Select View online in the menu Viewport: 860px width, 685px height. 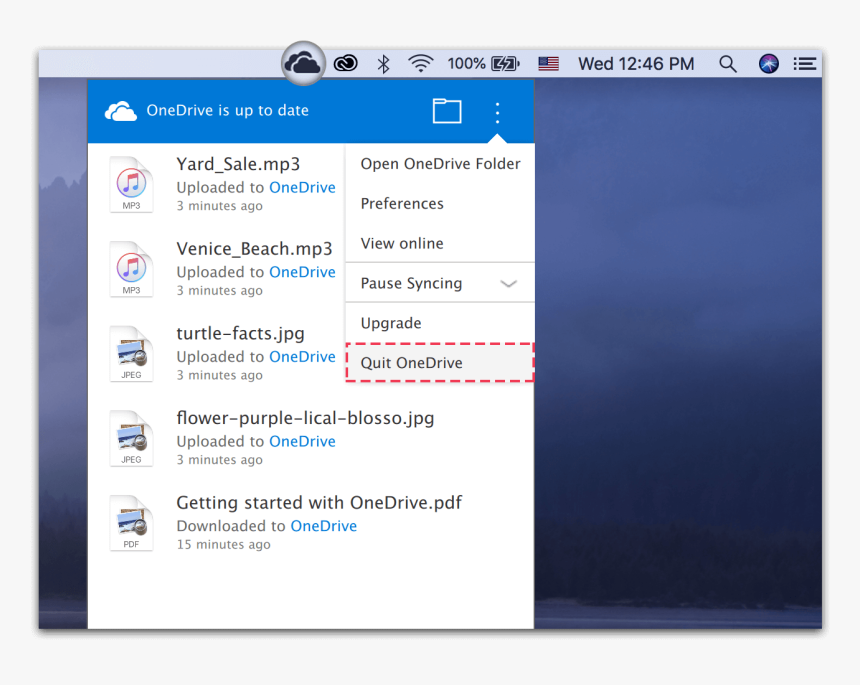tap(401, 243)
